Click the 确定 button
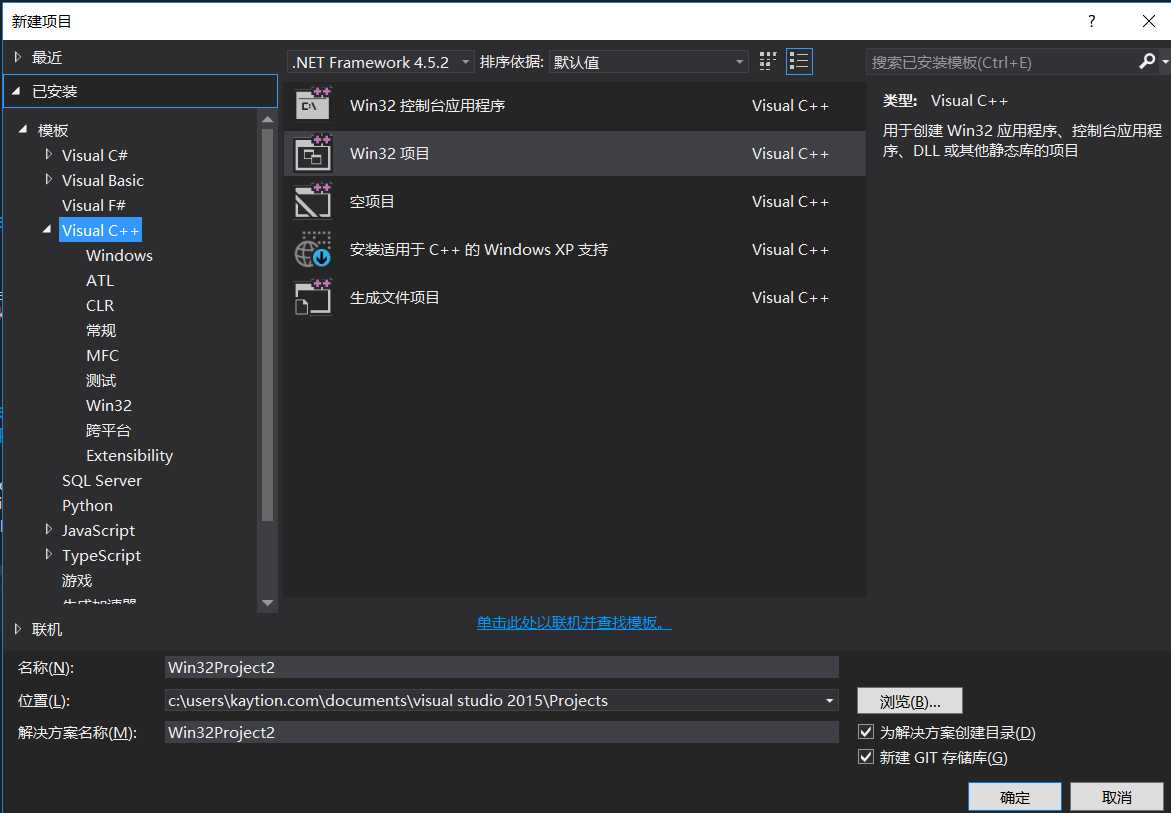This screenshot has width=1171, height=813. point(1014,797)
